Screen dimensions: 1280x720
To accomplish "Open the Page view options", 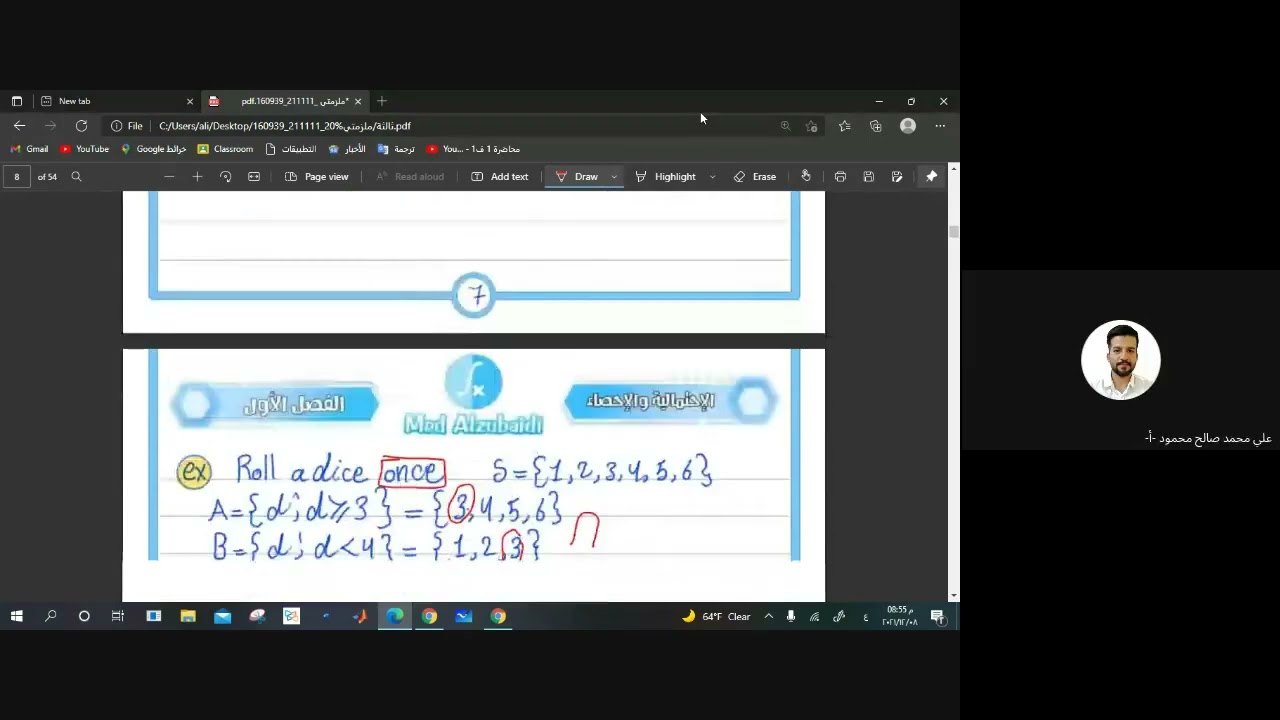I will (317, 177).
